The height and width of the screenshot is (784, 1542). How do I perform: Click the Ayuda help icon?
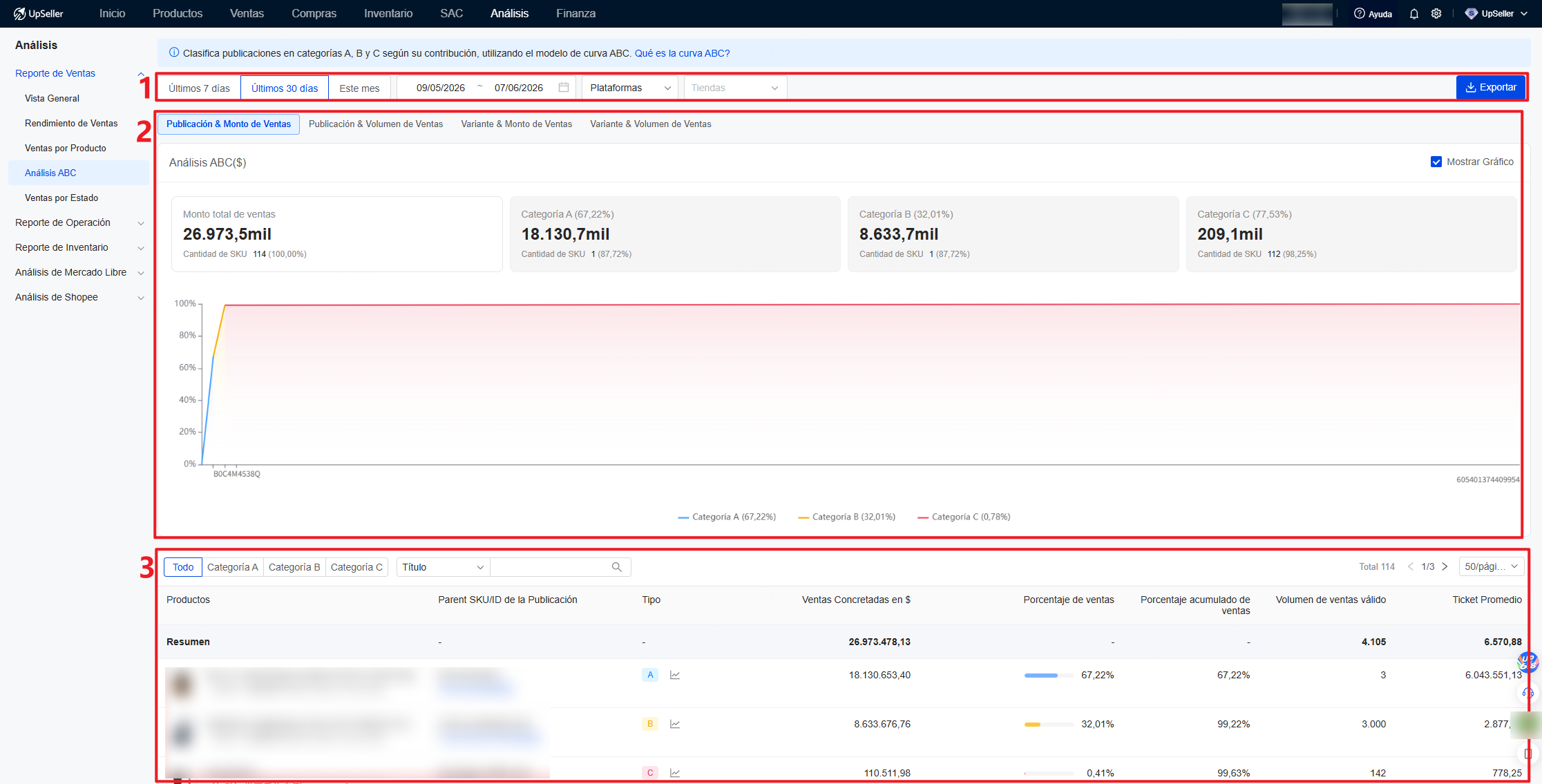point(1359,14)
